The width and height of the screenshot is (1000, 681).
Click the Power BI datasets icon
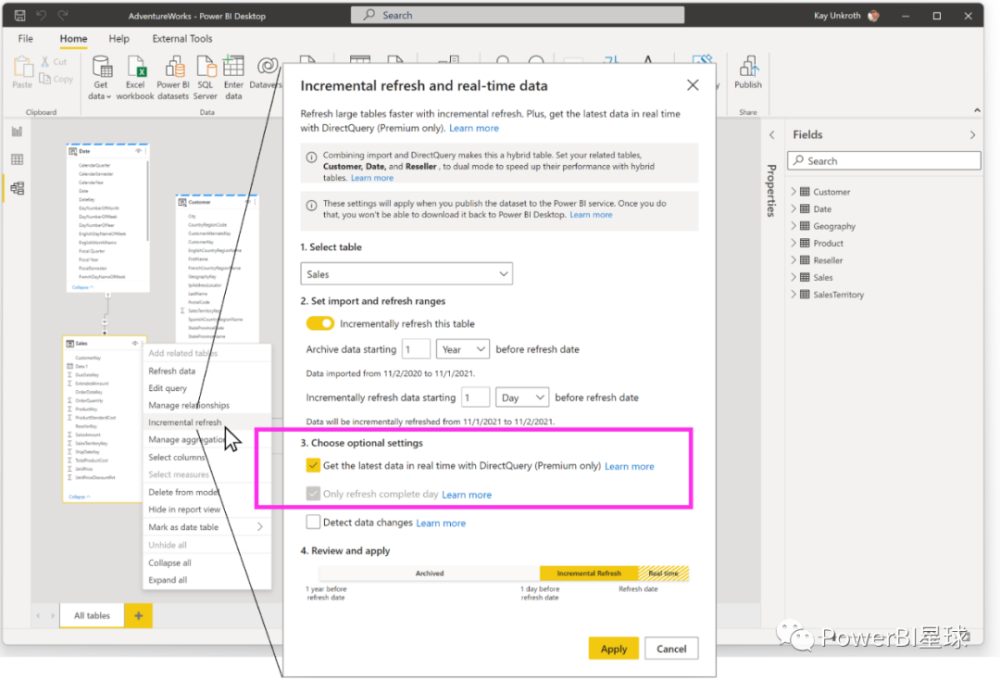click(173, 76)
